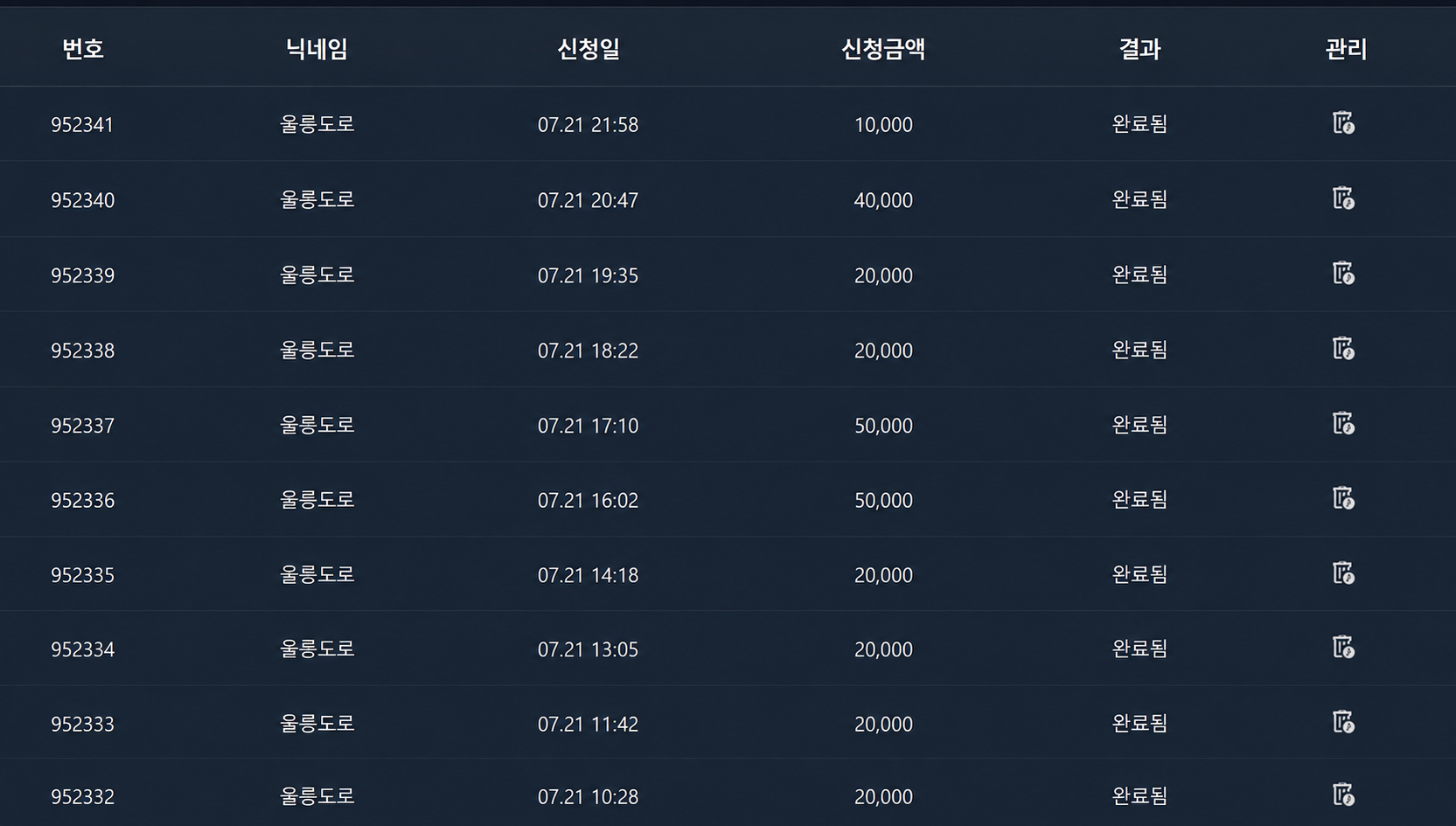Click the 신청금액 column header
The image size is (1456, 826).
click(x=883, y=49)
